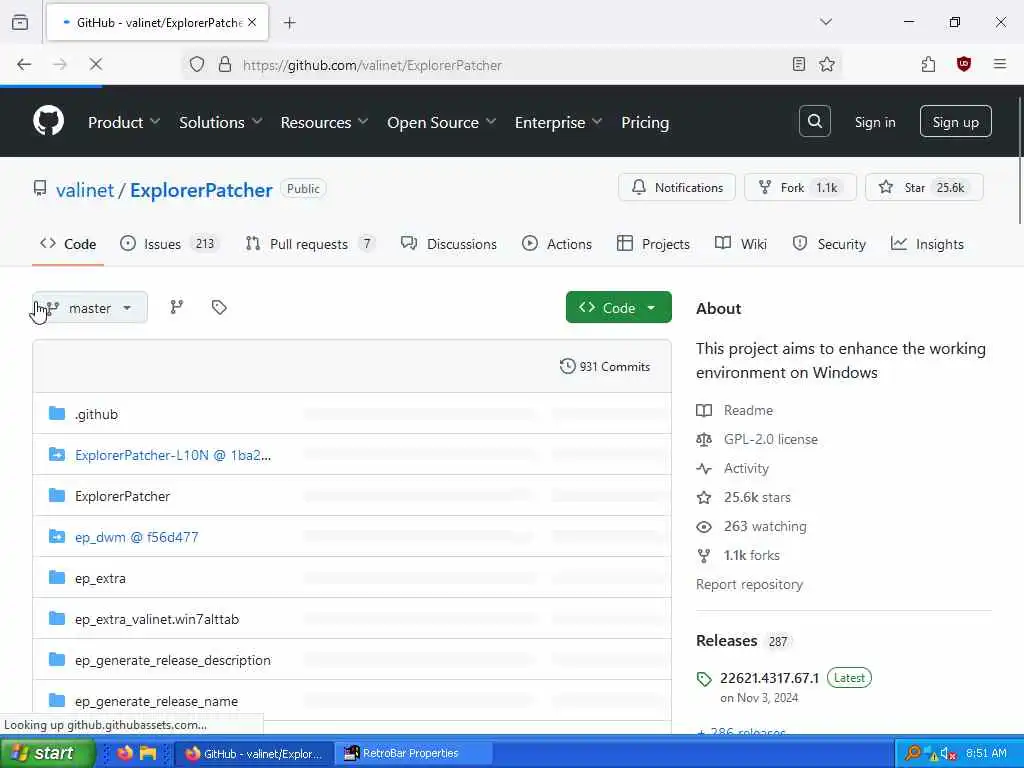Bookmark this page with the star icon
The height and width of the screenshot is (768, 1024).
click(827, 64)
